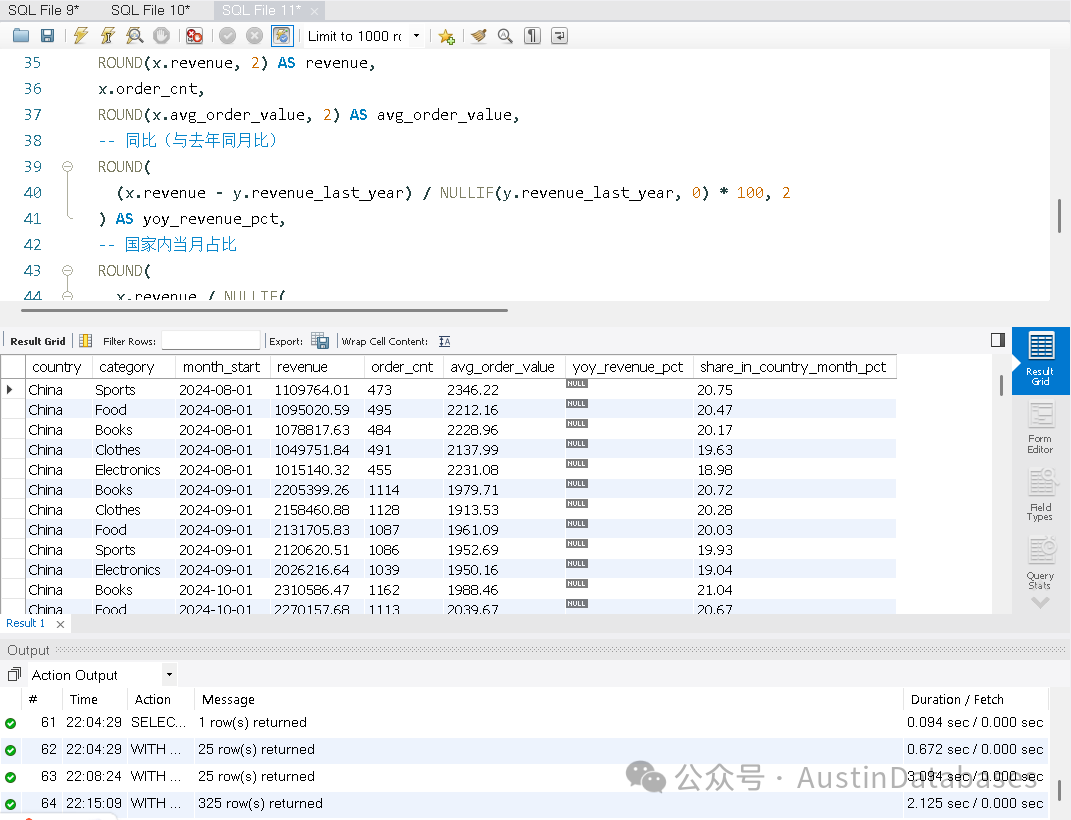Switch to the SQL File 10* tab
The width and height of the screenshot is (1071, 820).
[150, 10]
